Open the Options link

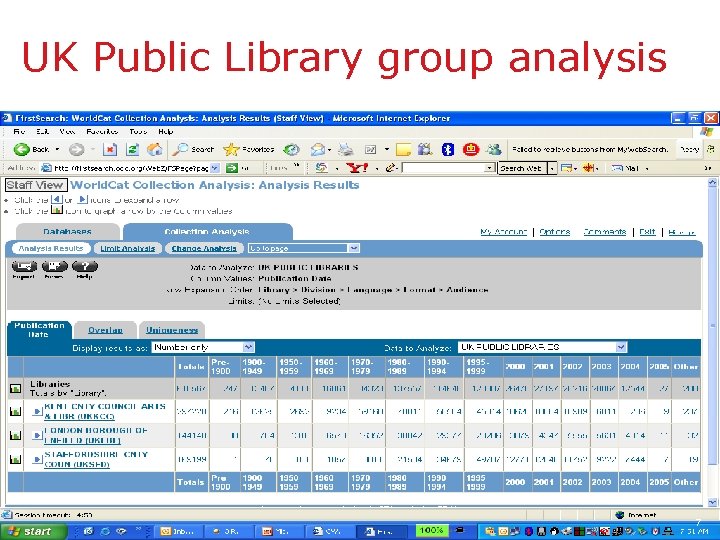coord(554,231)
